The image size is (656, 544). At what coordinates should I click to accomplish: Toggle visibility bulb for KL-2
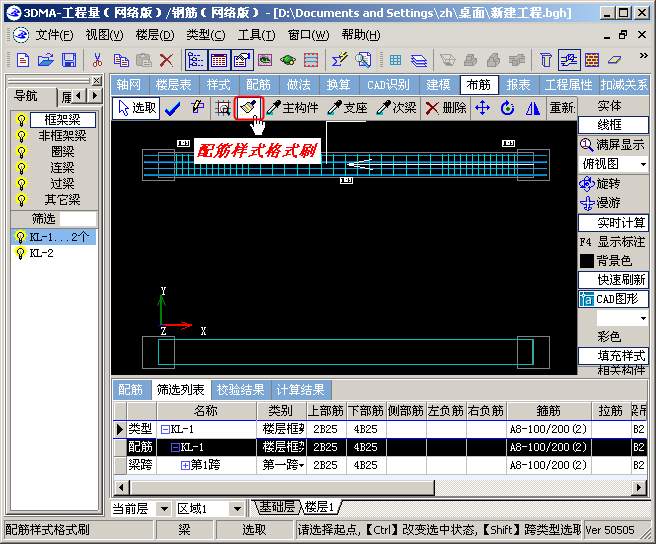coord(20,253)
